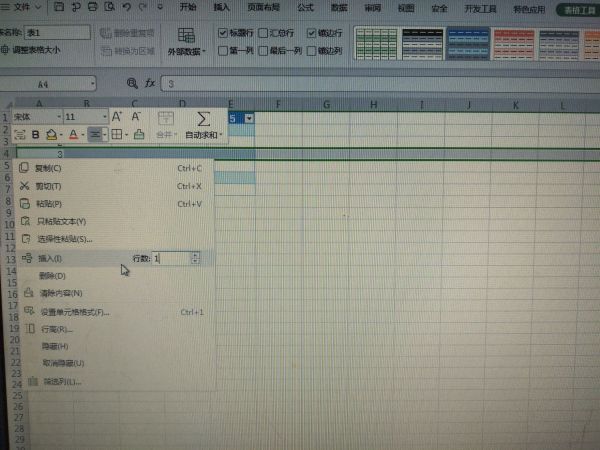The image size is (600, 450).
Task: Expand the filter dropdown arrow in column E header
Action: pyautogui.click(x=248, y=118)
